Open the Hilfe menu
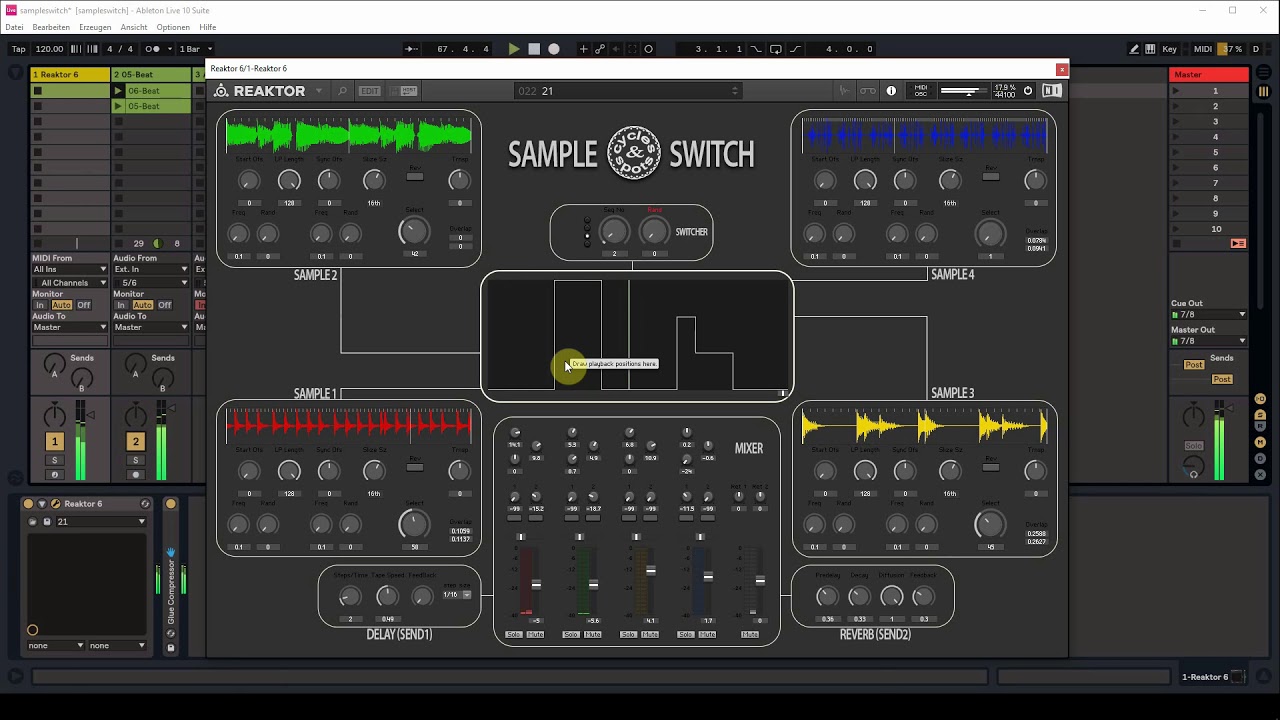 pyautogui.click(x=207, y=27)
